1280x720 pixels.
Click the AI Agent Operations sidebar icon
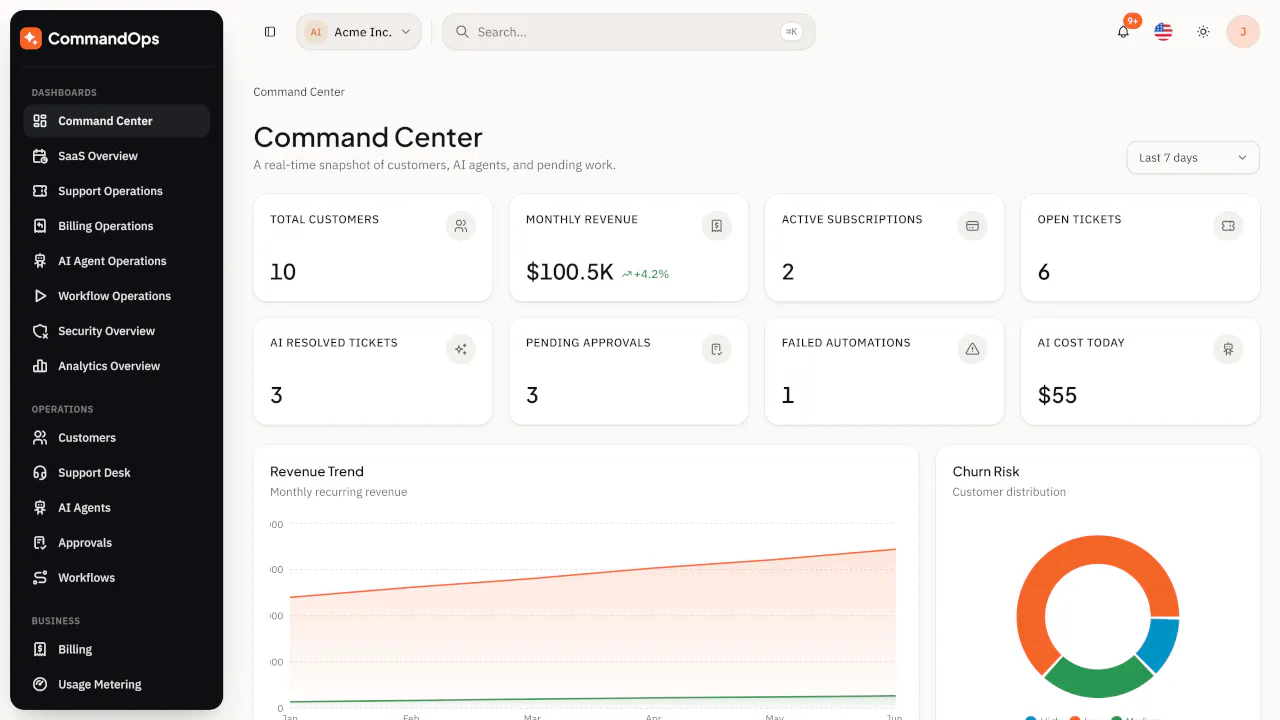pos(40,261)
